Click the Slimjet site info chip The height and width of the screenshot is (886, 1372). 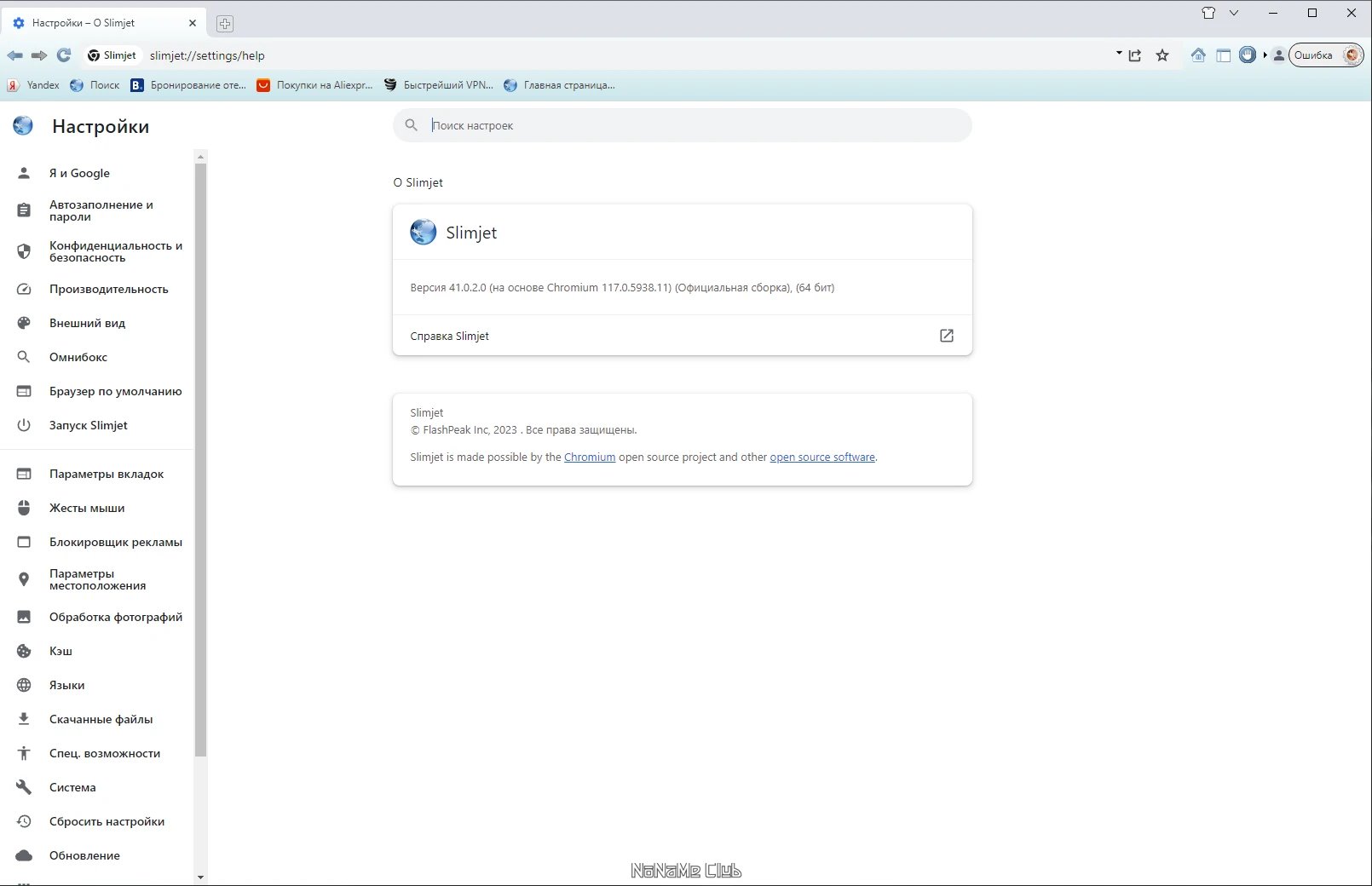(112, 55)
